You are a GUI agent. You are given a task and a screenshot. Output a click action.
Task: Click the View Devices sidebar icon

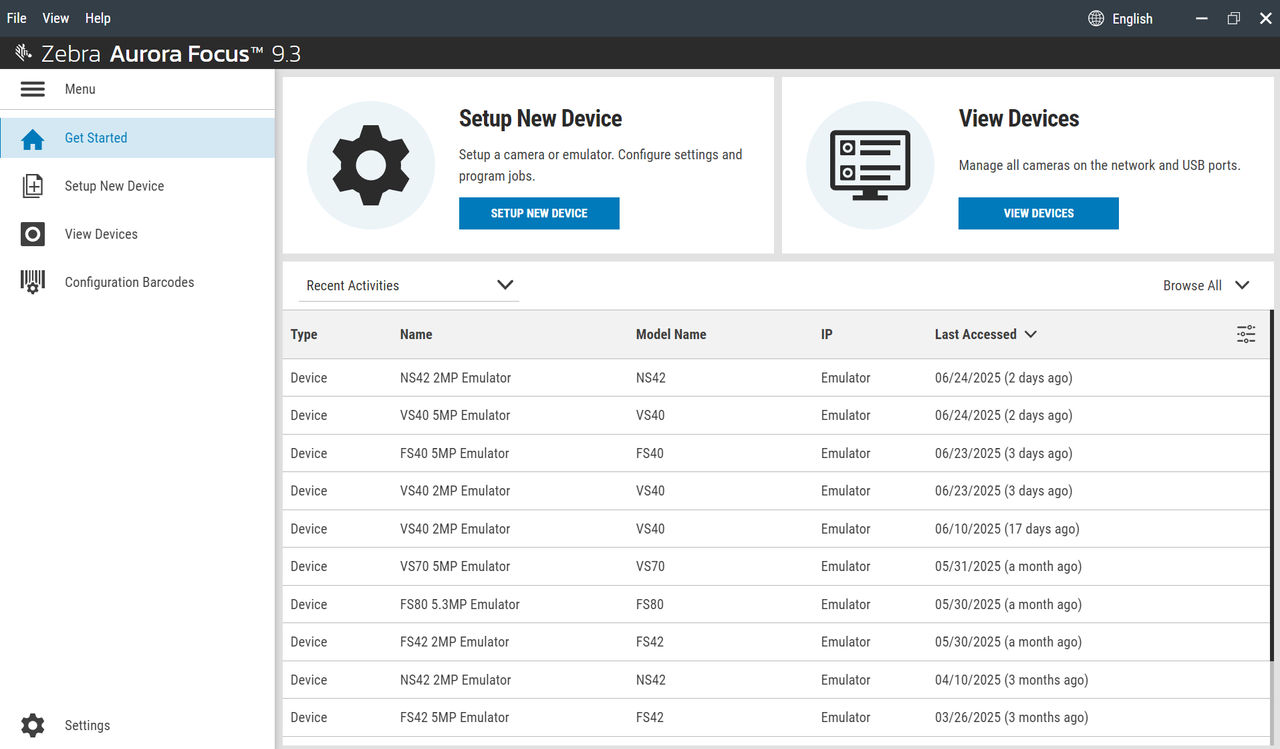click(x=33, y=234)
